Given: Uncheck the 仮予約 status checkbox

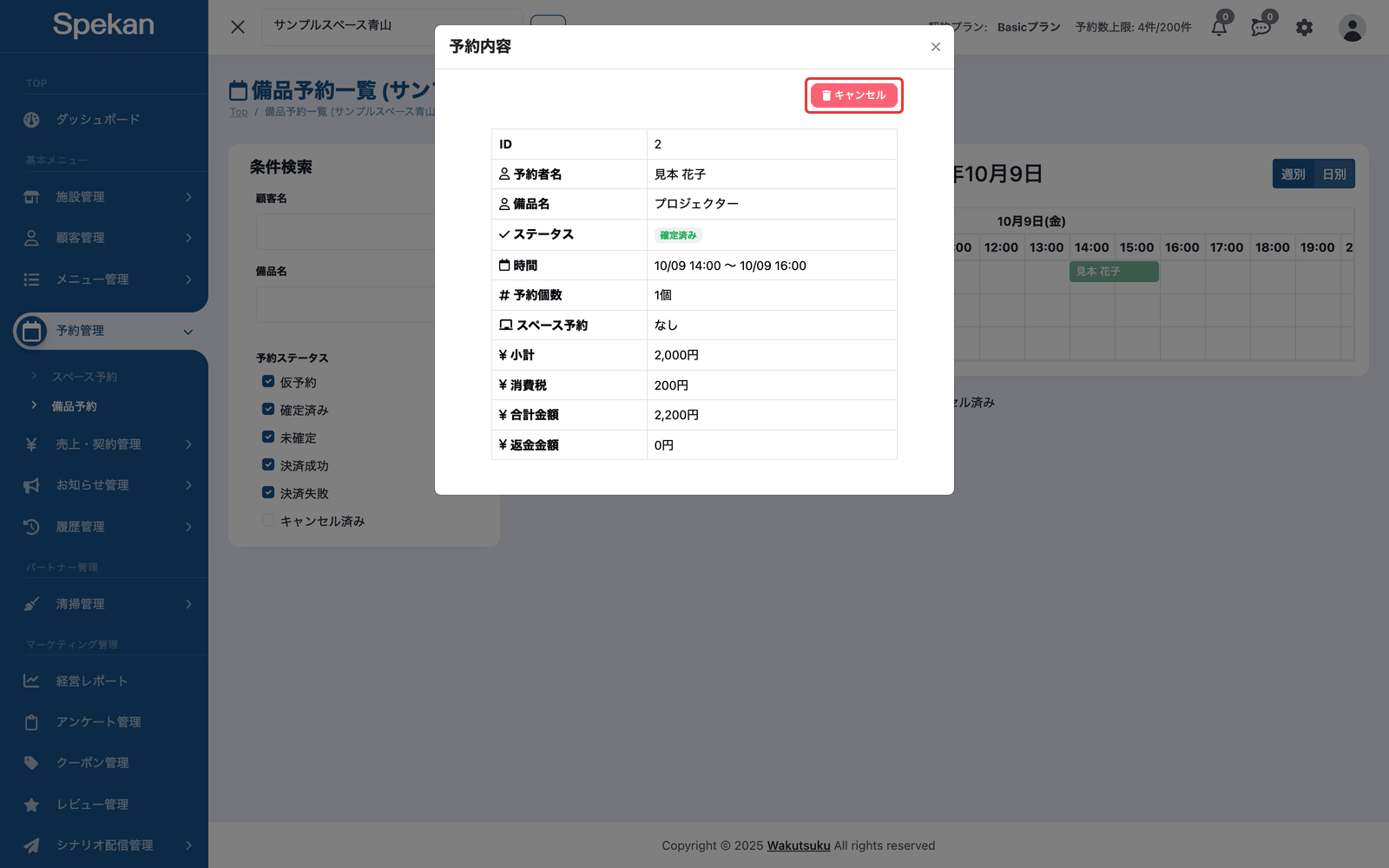Looking at the screenshot, I should click(268, 381).
